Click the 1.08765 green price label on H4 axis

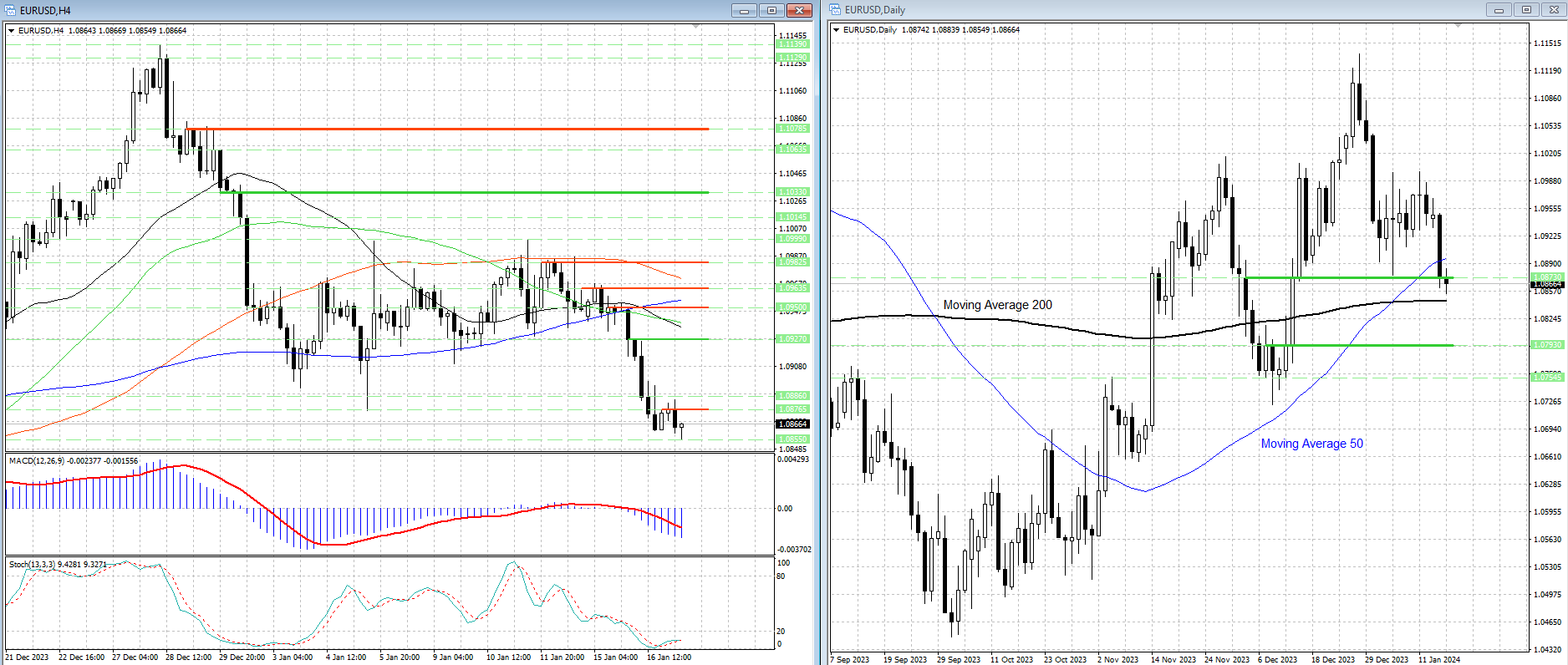pos(793,409)
